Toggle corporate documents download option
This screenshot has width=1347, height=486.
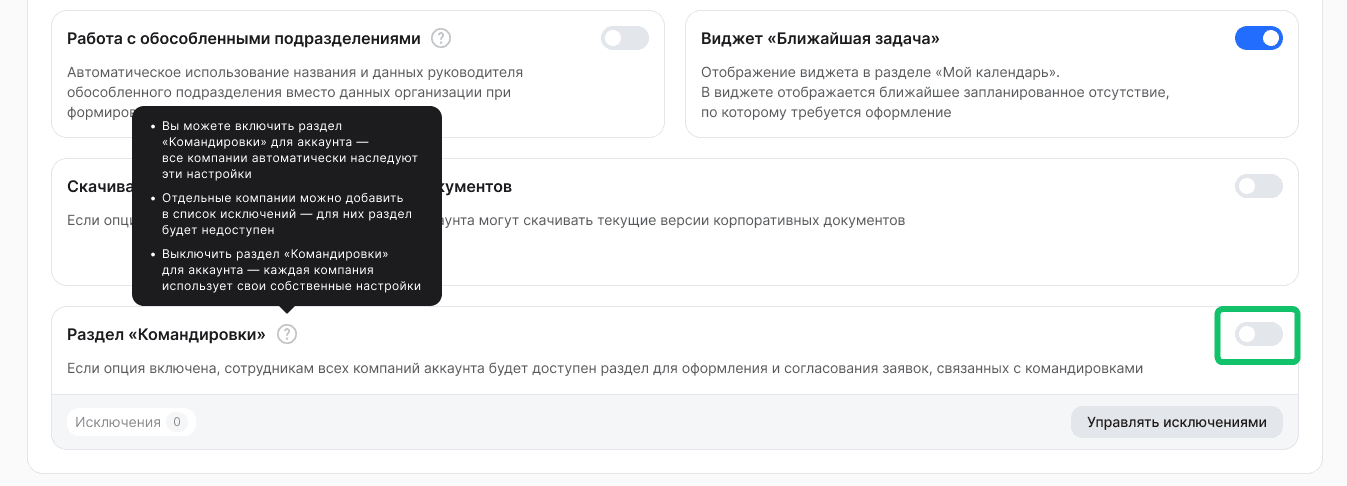coord(1259,187)
